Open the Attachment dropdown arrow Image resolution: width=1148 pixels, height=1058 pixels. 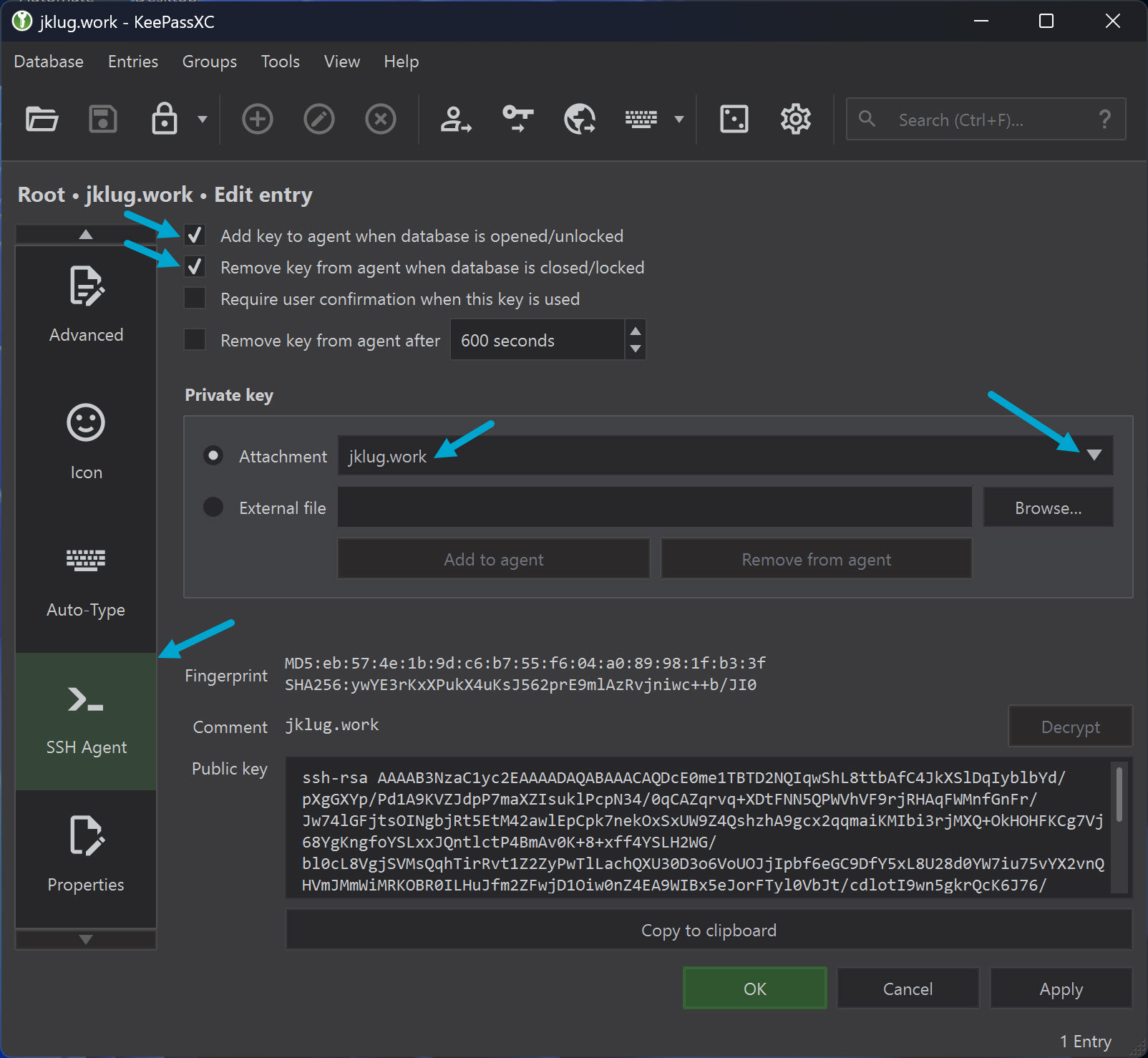click(x=1094, y=455)
